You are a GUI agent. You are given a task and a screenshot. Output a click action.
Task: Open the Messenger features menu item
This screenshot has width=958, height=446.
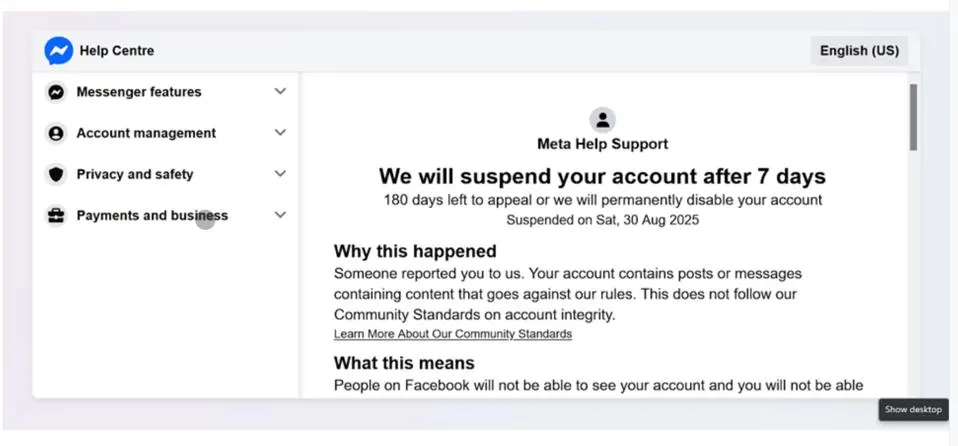pyautogui.click(x=139, y=92)
